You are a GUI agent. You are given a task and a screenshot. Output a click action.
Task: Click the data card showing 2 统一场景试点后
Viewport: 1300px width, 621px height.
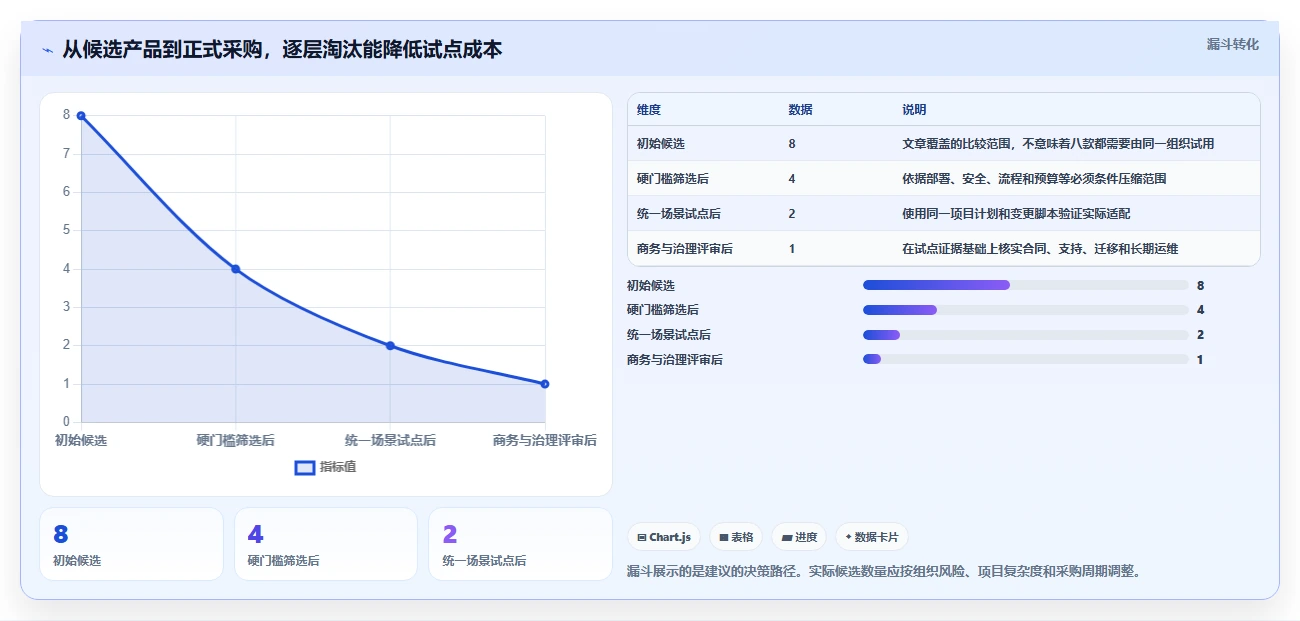click(520, 544)
